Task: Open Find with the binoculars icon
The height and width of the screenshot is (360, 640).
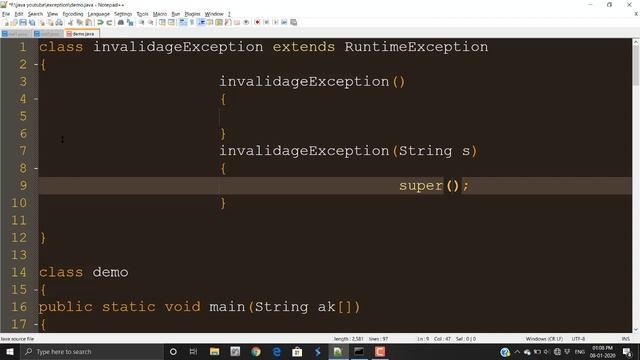Action: [x=121, y=22]
